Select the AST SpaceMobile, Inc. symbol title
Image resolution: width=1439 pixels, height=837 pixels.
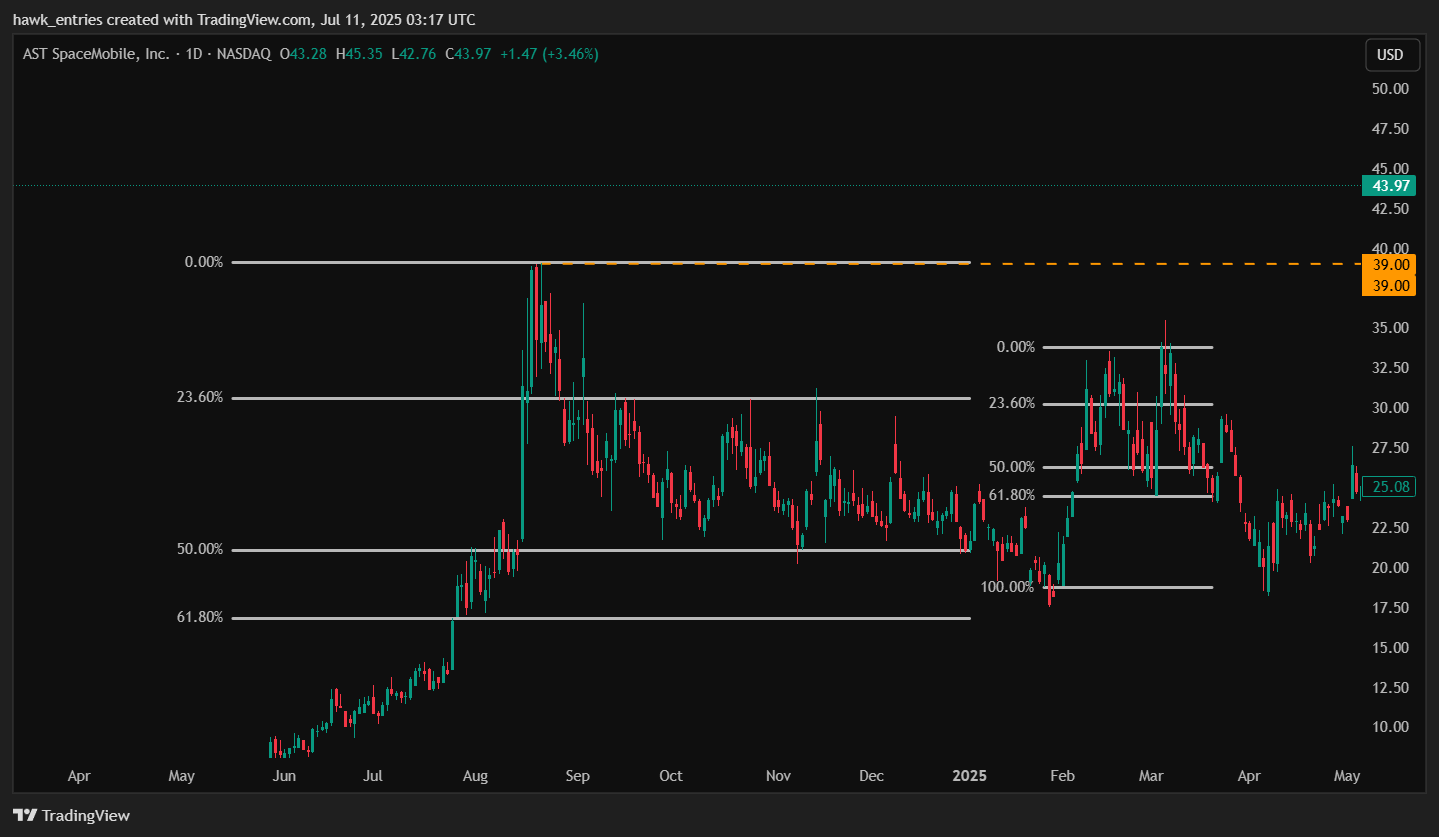click(x=96, y=54)
